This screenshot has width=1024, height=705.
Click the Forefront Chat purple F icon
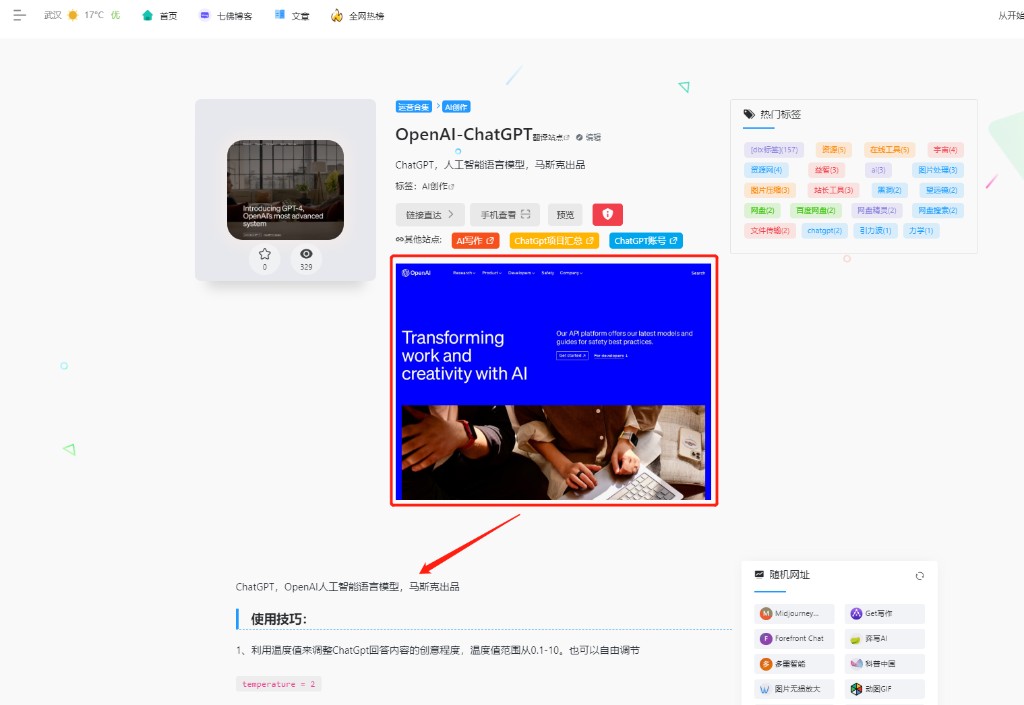[766, 638]
